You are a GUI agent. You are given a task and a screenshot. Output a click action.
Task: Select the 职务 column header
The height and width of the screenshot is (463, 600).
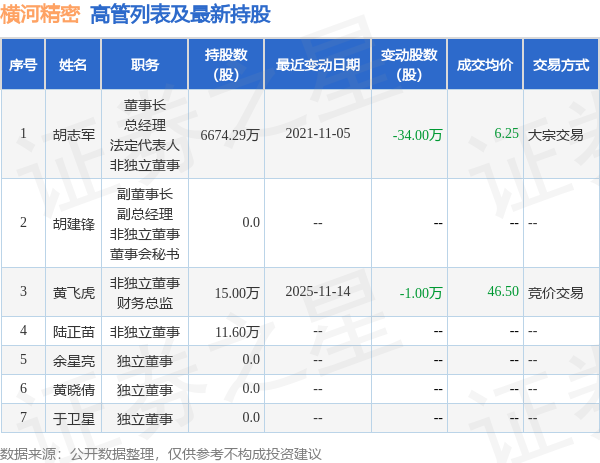coord(145,65)
